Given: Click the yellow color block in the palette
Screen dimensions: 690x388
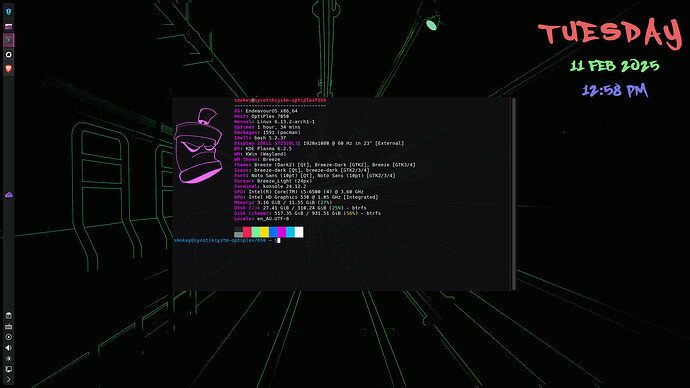Looking at the screenshot, I should pos(264,232).
